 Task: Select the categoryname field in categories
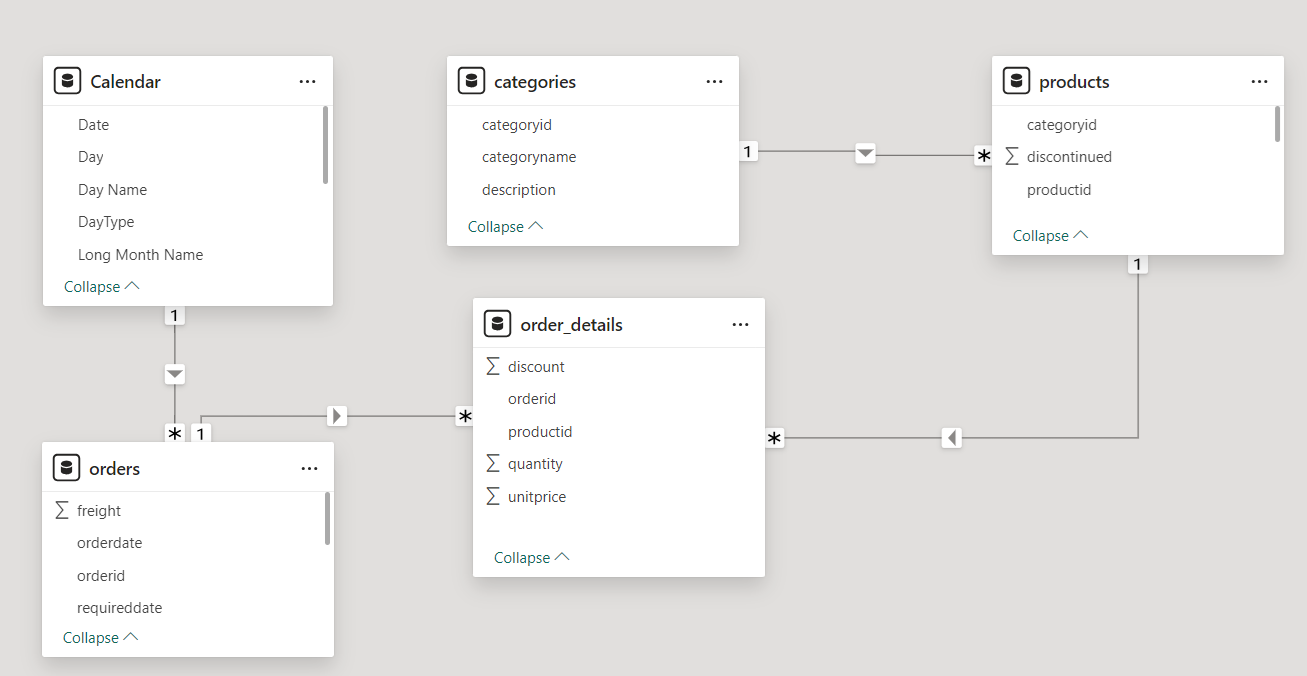[x=529, y=157]
